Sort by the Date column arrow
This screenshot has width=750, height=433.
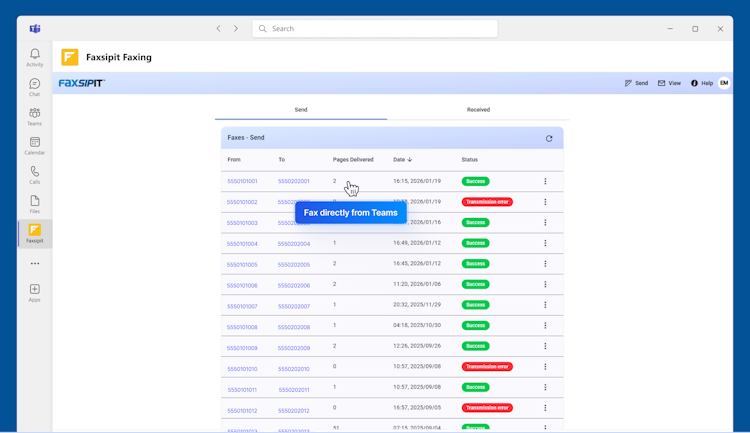coord(410,160)
